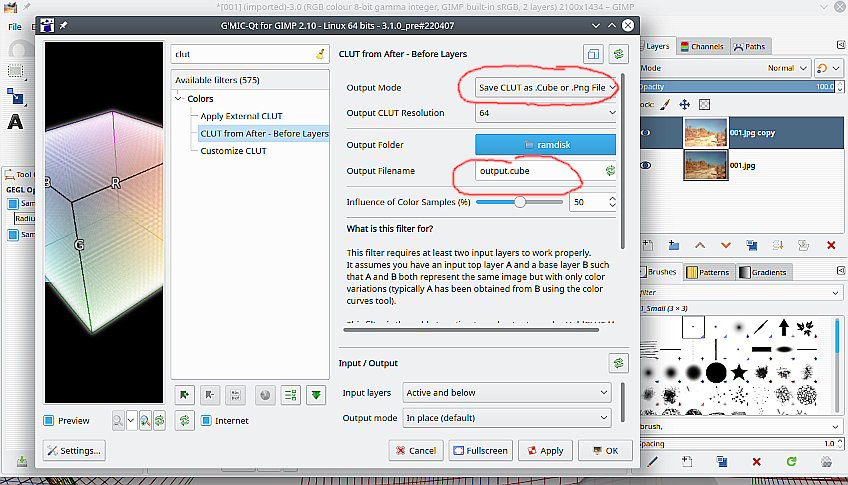Screen dimensions: 848x485
Task: Click the preview refresh icon beside zoom
Action: click(x=159, y=421)
